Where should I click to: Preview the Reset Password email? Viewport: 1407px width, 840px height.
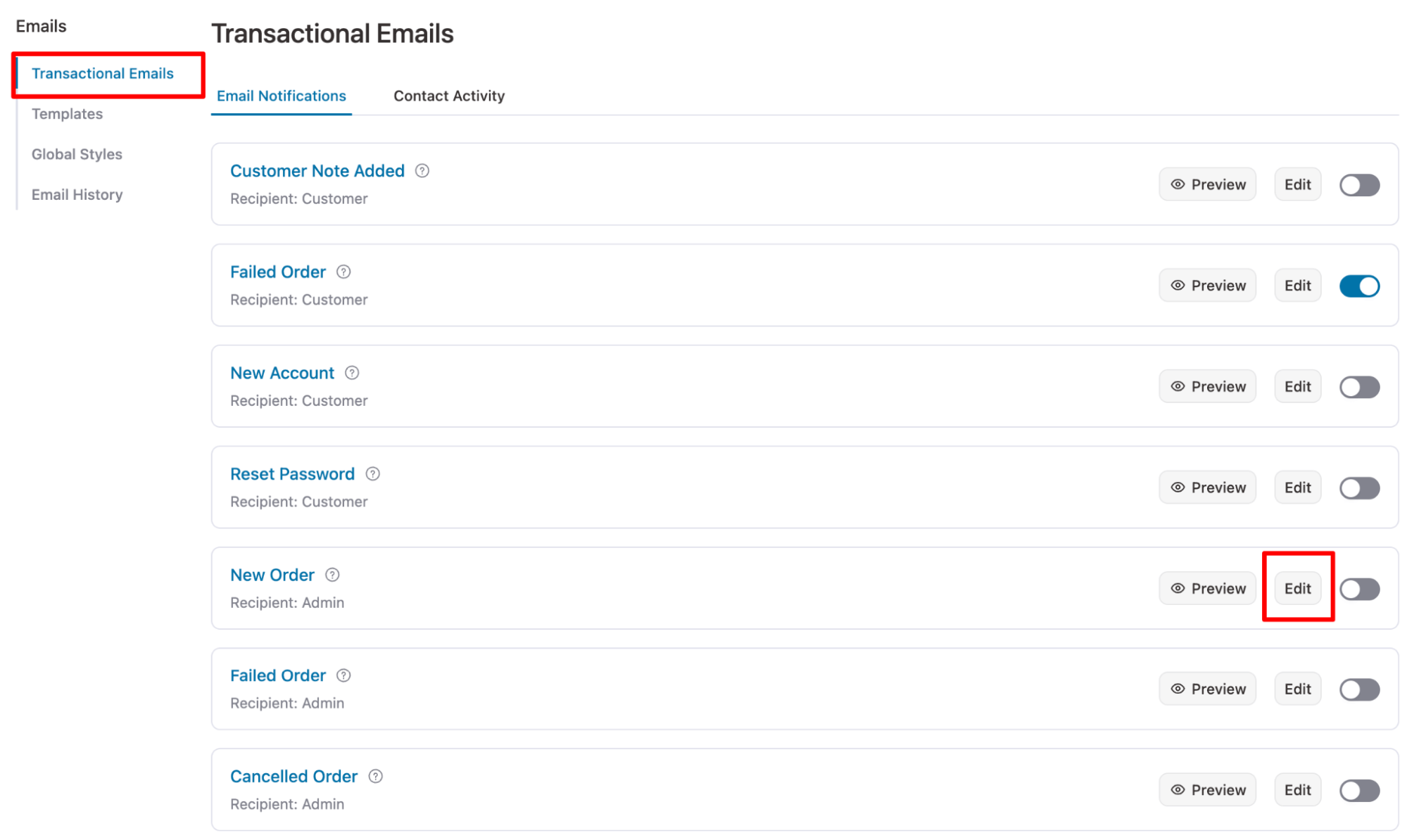[x=1207, y=488]
